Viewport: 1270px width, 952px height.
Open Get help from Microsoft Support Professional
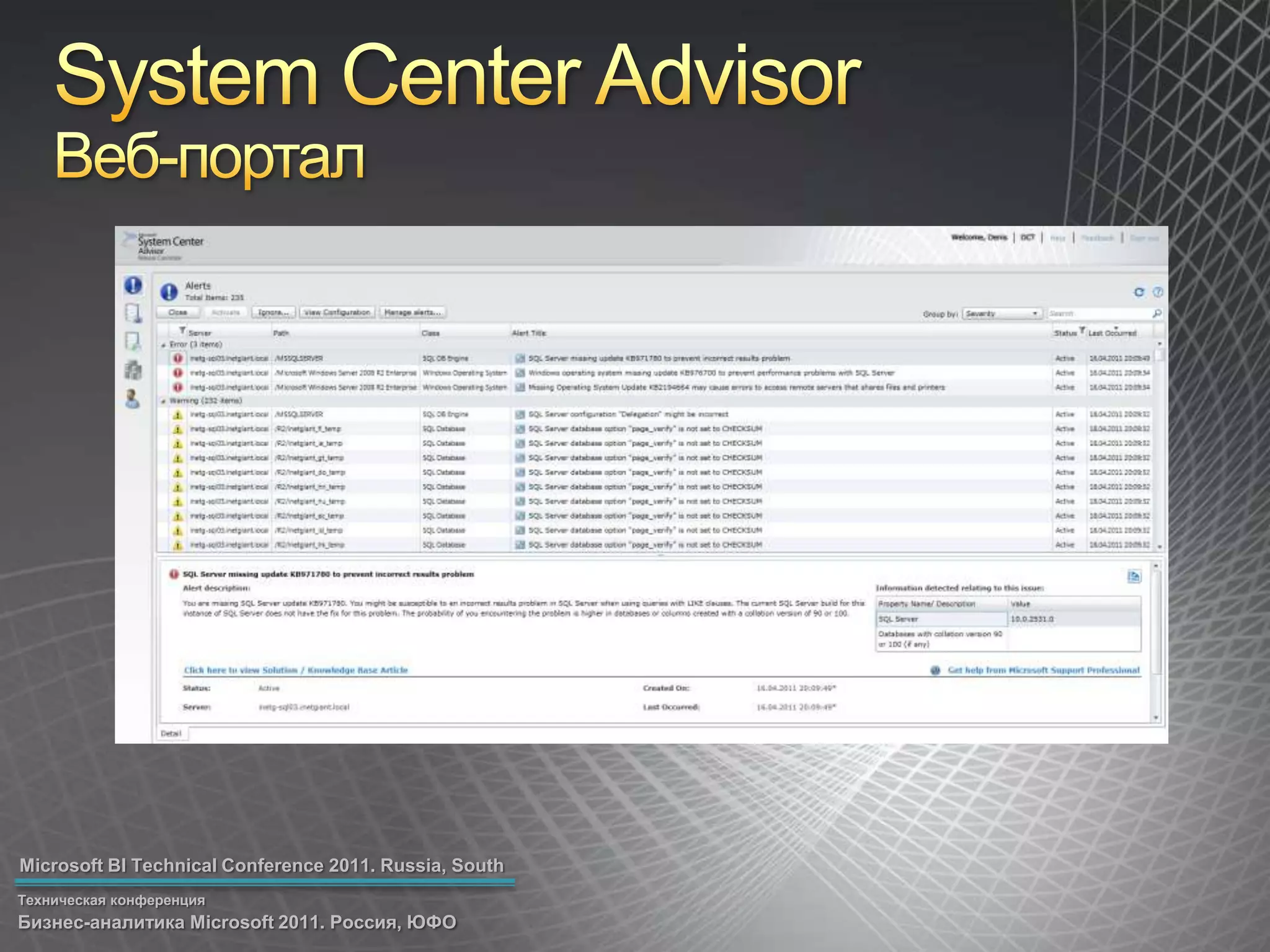tap(1044, 670)
